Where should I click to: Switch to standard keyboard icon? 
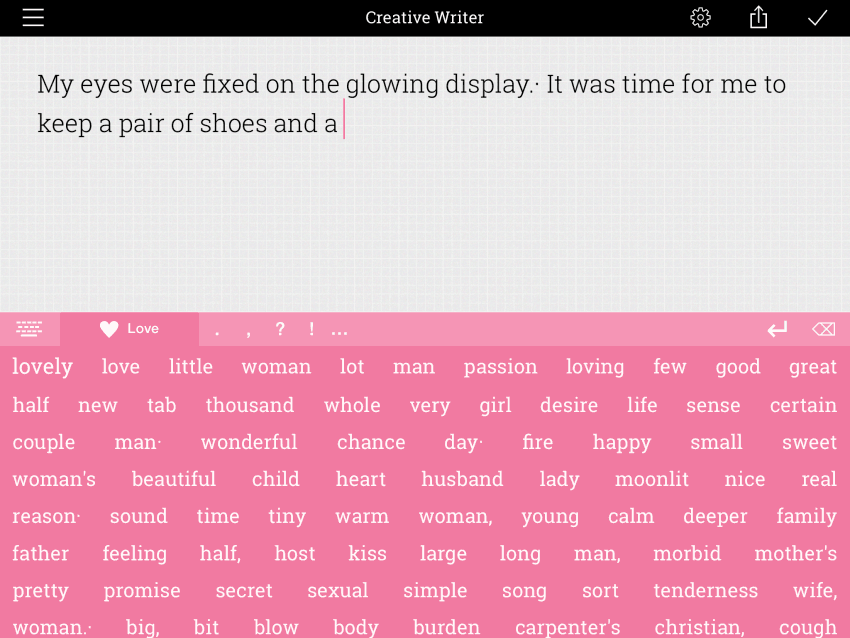(29, 329)
